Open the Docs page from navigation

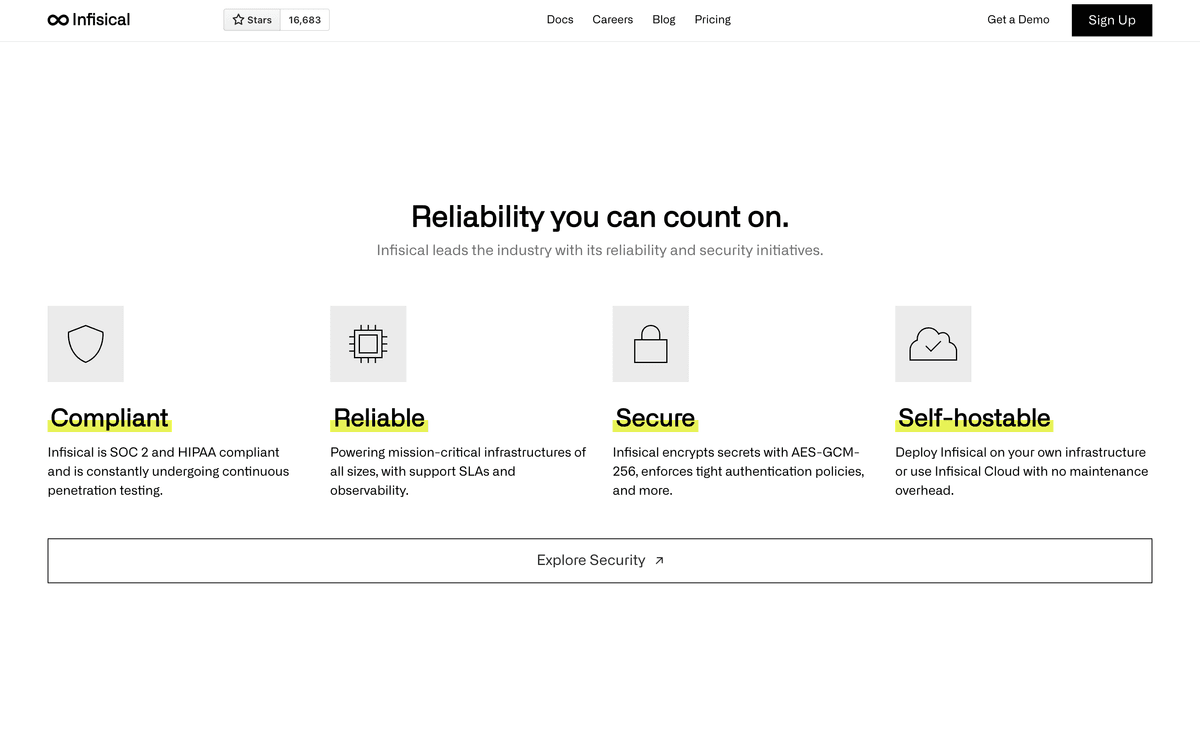[560, 20]
